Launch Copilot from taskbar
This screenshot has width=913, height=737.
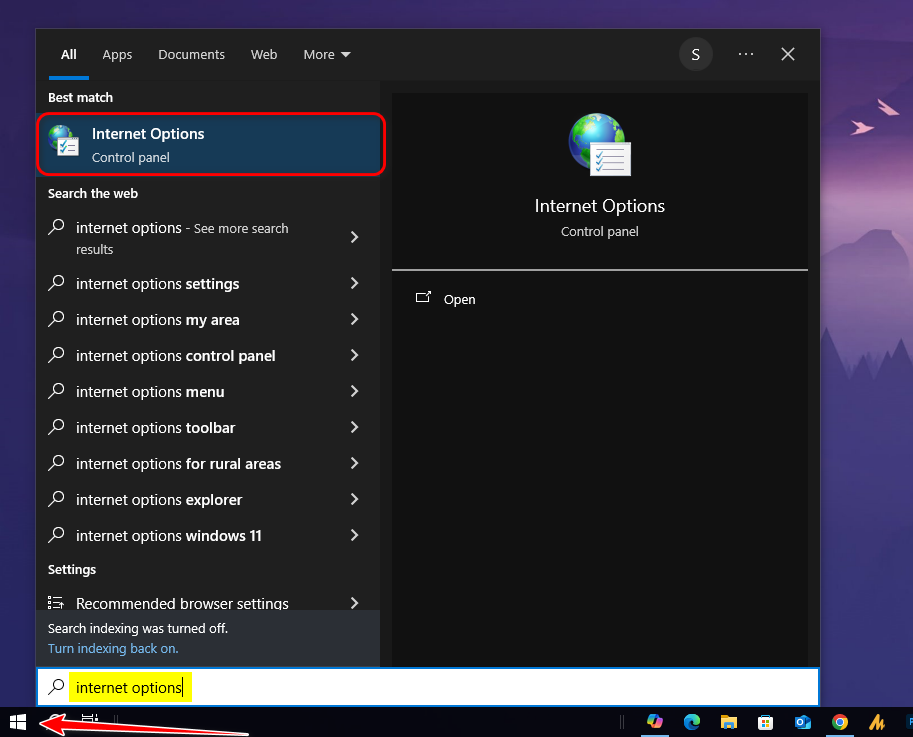[655, 722]
